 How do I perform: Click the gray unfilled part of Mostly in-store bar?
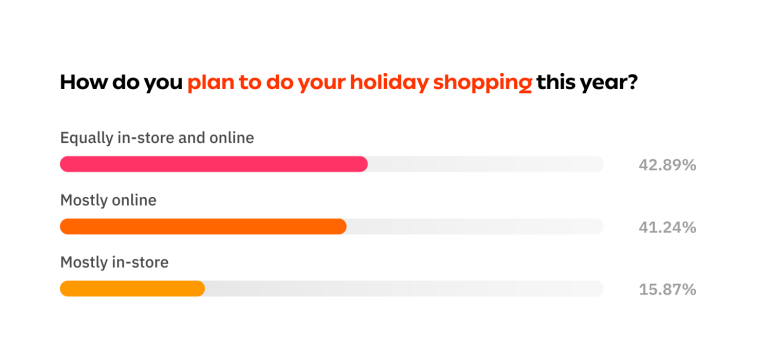point(404,289)
